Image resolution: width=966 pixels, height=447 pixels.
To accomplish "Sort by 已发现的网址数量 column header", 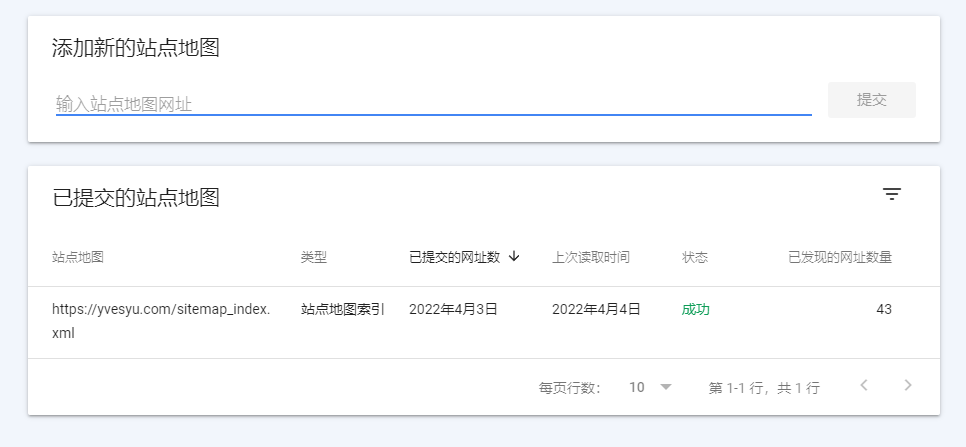I will (x=840, y=257).
